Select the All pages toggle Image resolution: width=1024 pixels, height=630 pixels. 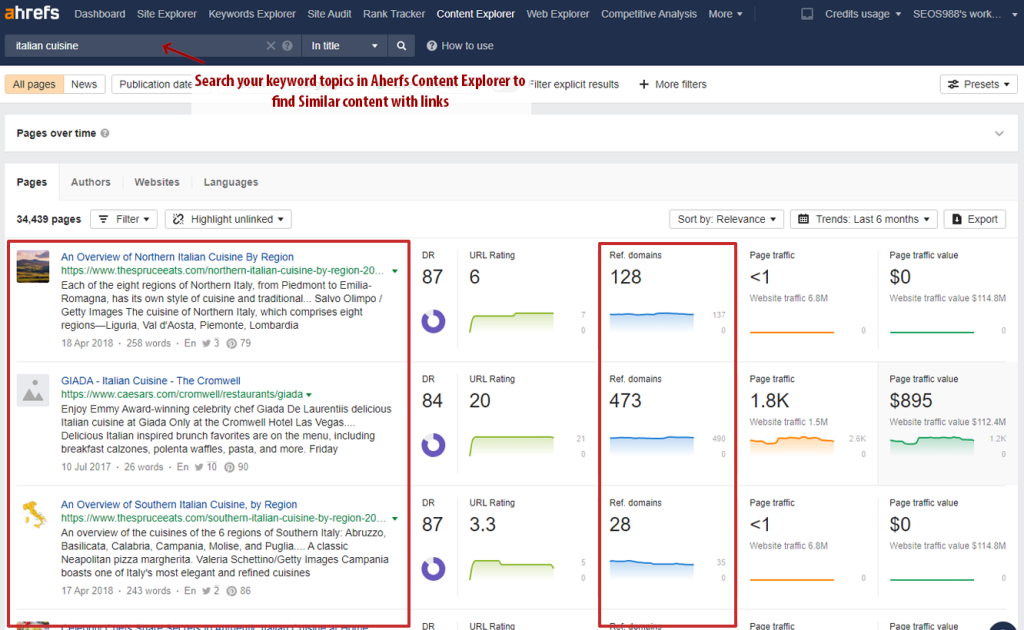pos(34,84)
